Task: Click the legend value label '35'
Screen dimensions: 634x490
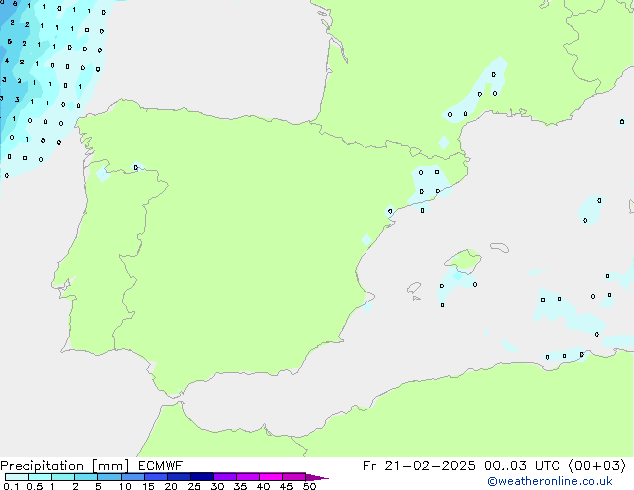Action: (240, 486)
